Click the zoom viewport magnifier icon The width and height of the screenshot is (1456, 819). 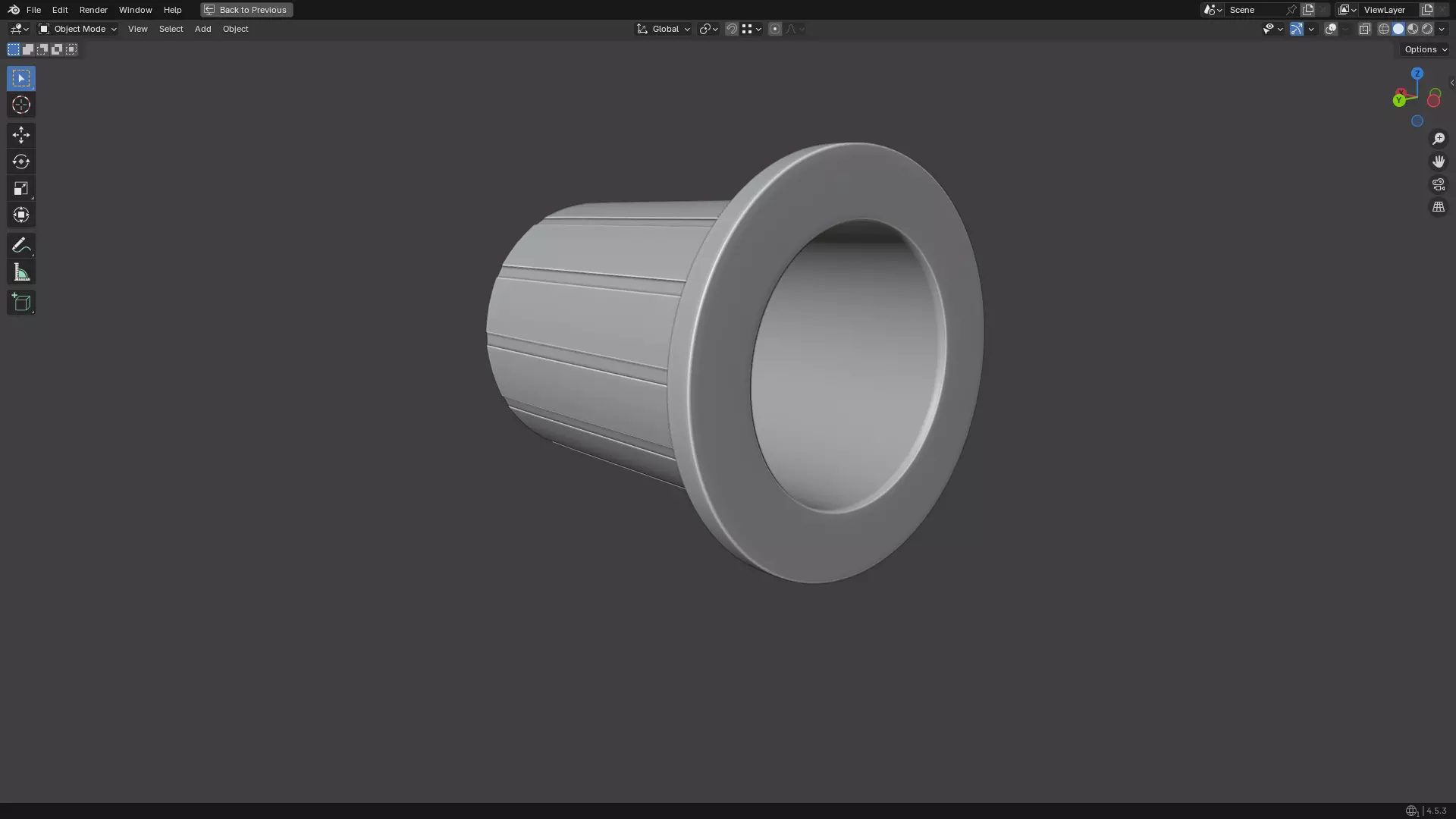tap(1439, 139)
